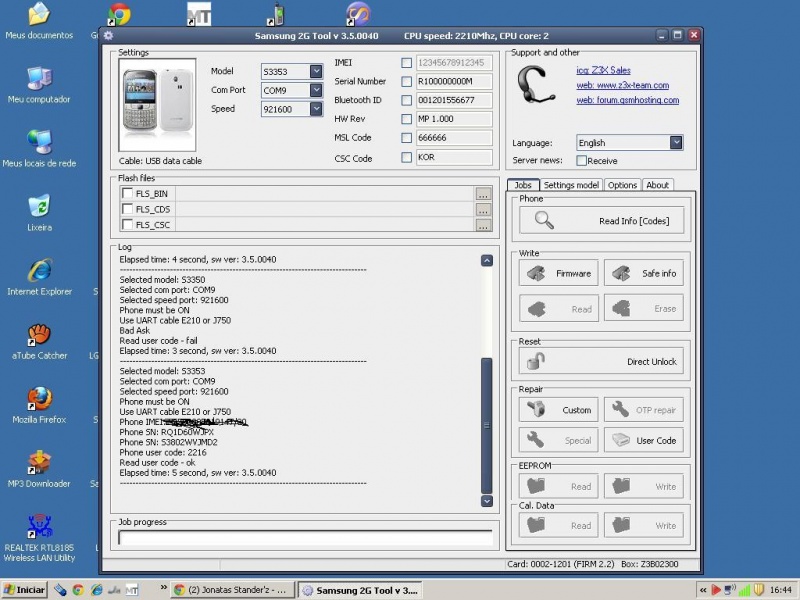Viewport: 800px width, 600px height.
Task: Check the FLS_BIN flash file box
Action: 127,193
